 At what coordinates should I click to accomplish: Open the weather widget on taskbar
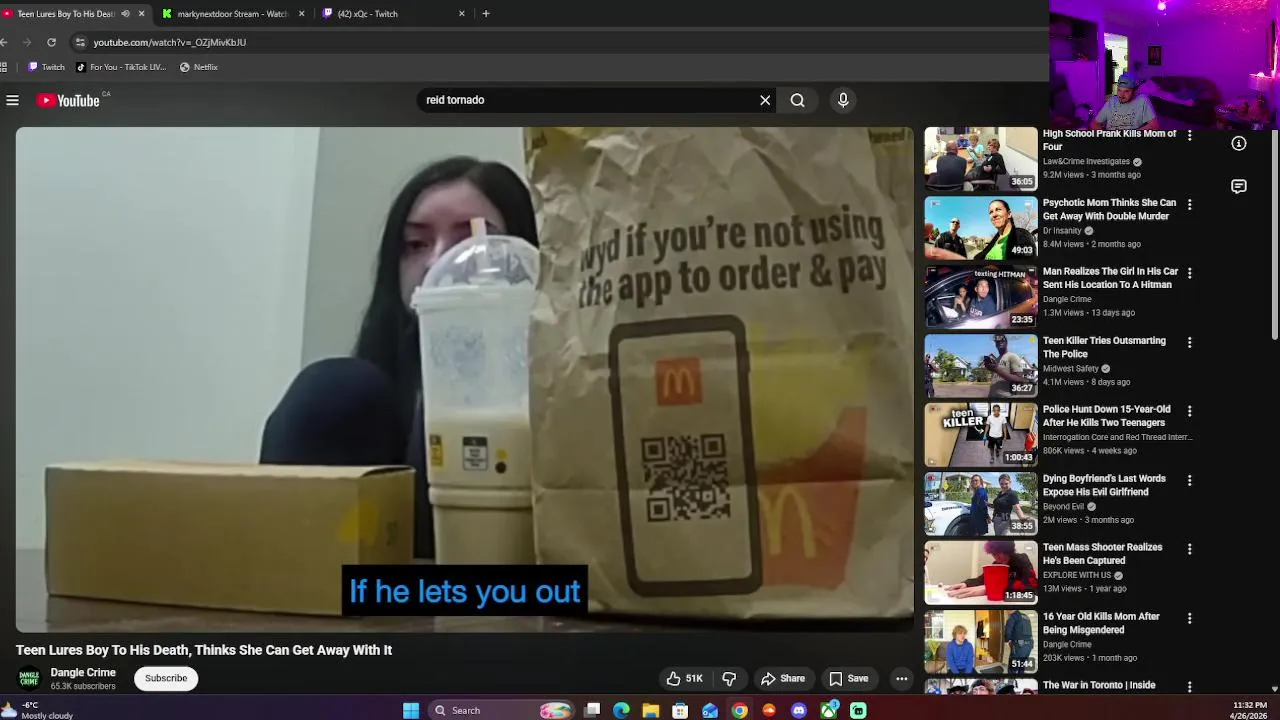tap(38, 710)
